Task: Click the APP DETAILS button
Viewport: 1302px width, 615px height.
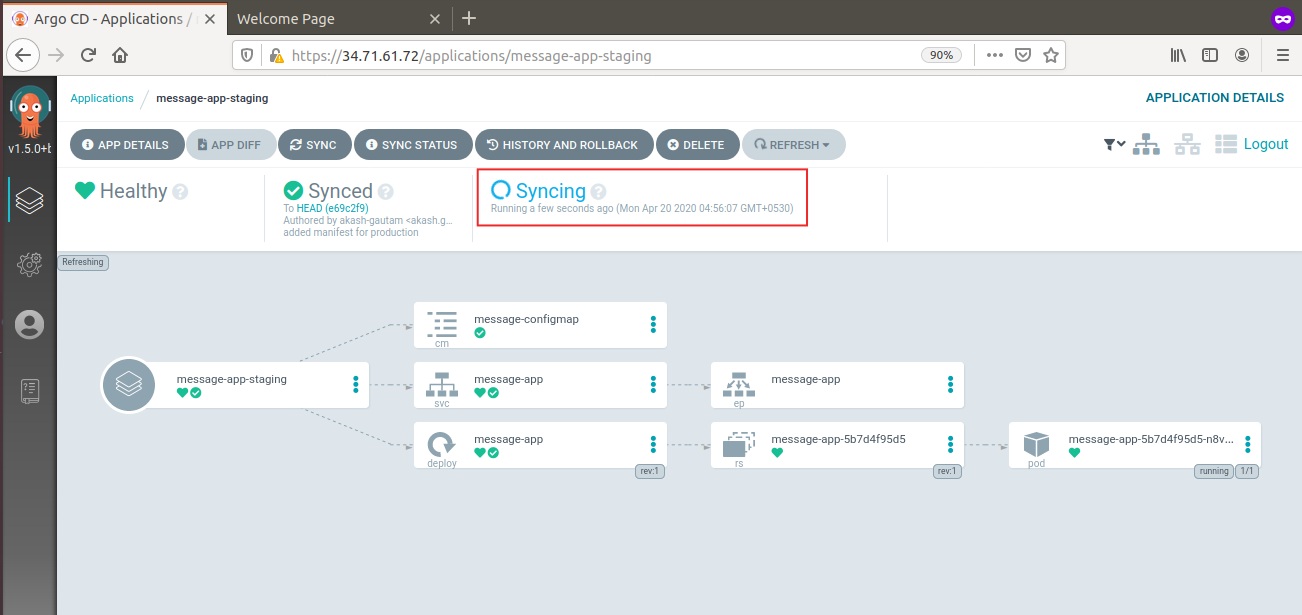Action: pos(127,145)
